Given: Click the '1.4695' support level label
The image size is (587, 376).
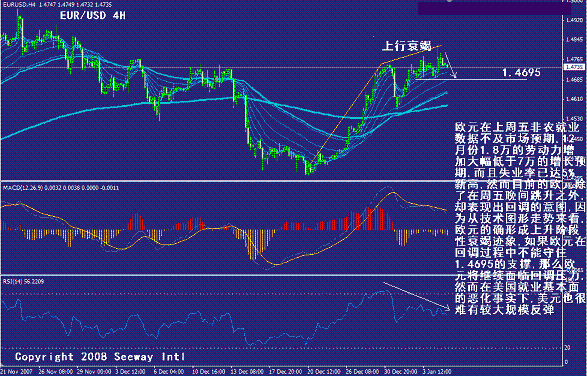Looking at the screenshot, I should tap(521, 73).
